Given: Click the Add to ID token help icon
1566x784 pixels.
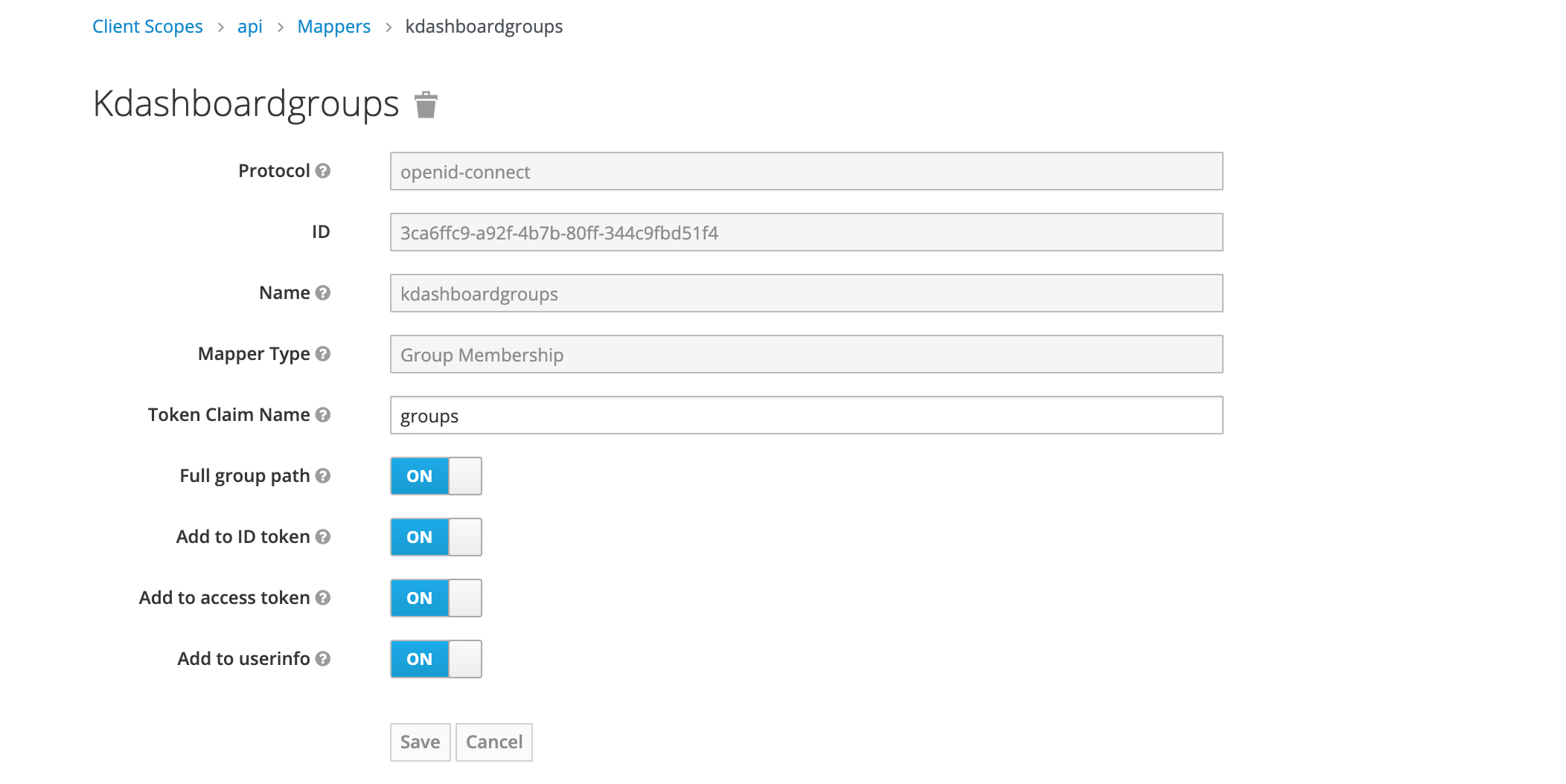Looking at the screenshot, I should click(x=322, y=537).
